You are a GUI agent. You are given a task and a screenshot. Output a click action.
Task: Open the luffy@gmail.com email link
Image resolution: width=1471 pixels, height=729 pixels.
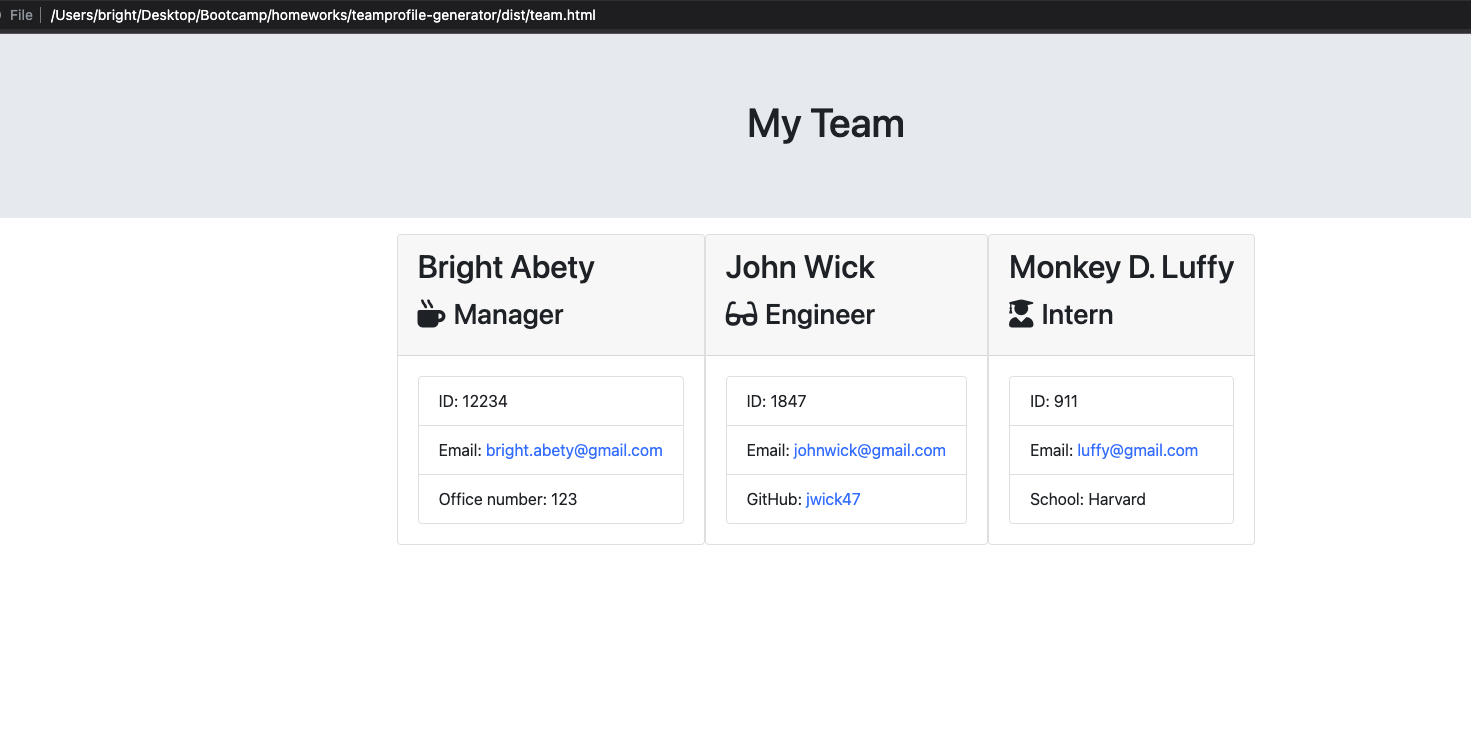[1137, 450]
